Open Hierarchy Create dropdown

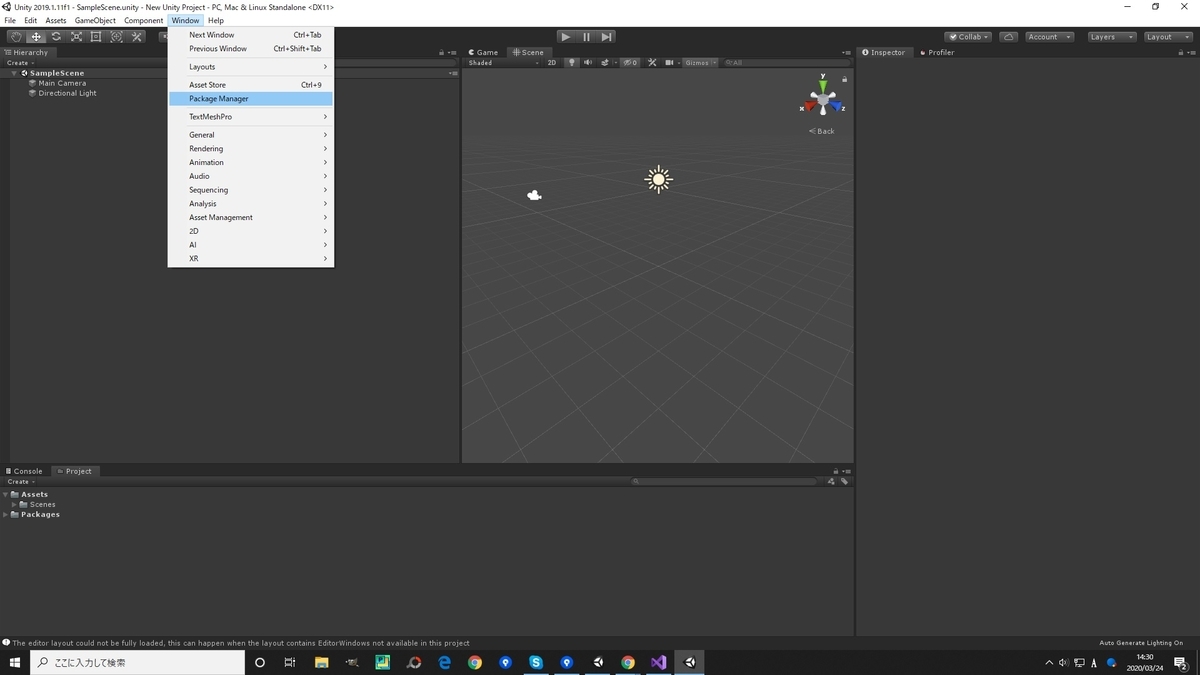click(x=21, y=63)
